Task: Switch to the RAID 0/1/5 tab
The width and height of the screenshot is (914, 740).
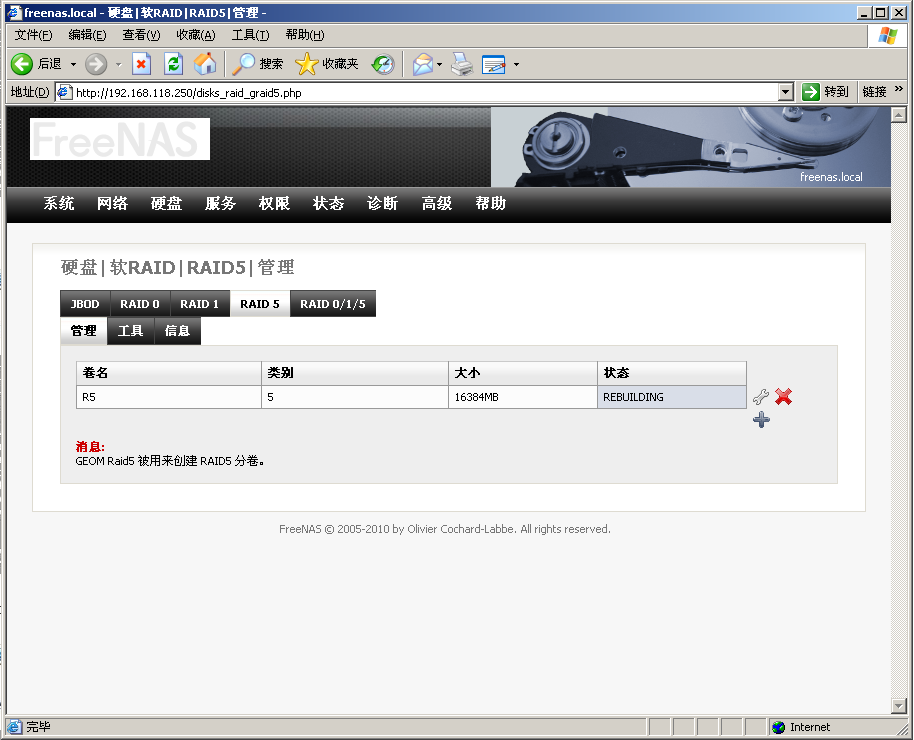Action: click(333, 304)
